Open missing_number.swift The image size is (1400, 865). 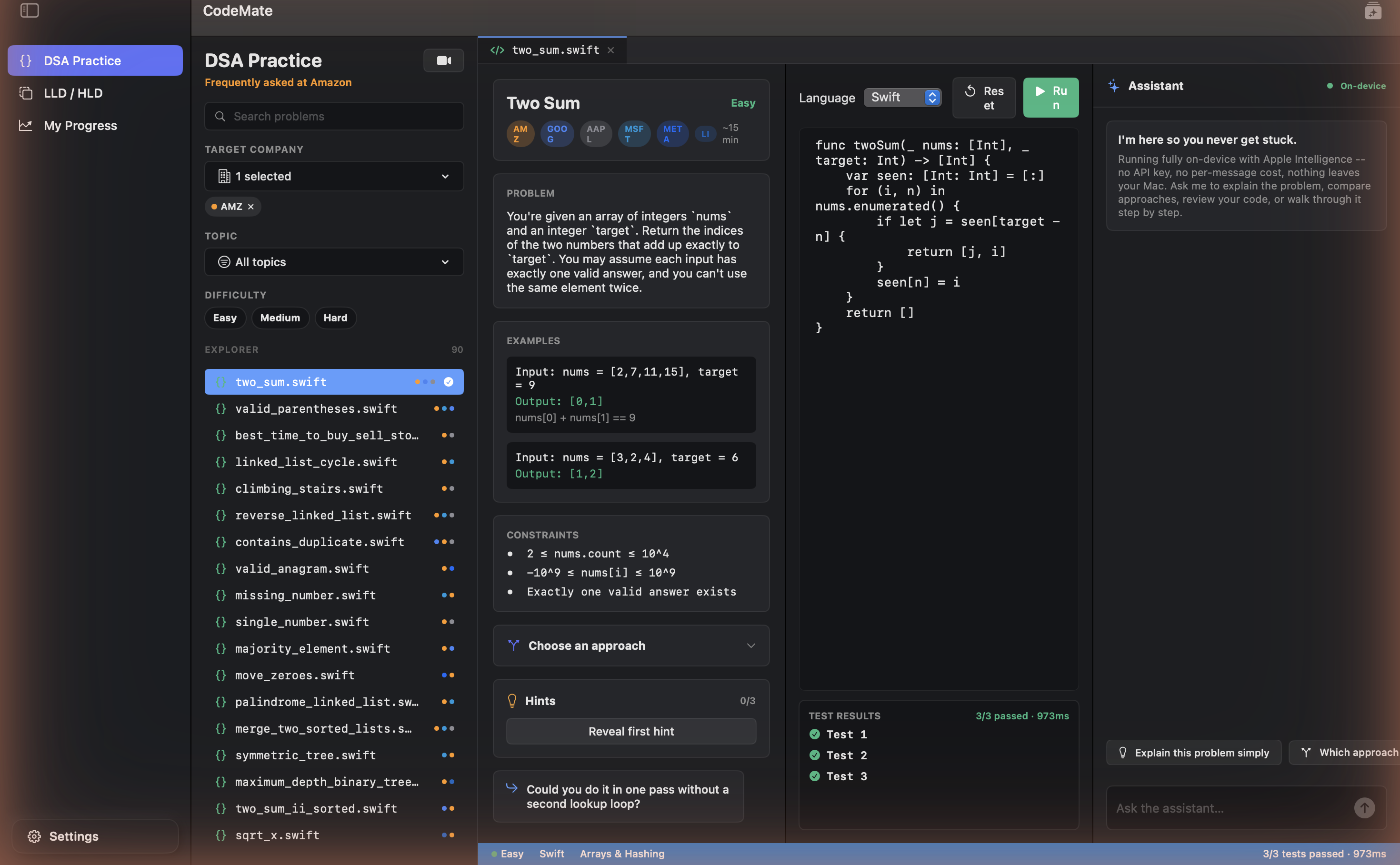334,595
